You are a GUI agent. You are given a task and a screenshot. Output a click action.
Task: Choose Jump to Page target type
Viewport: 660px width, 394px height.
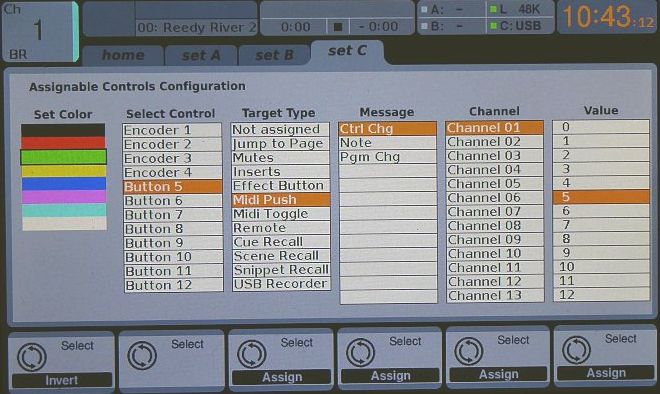(280, 144)
